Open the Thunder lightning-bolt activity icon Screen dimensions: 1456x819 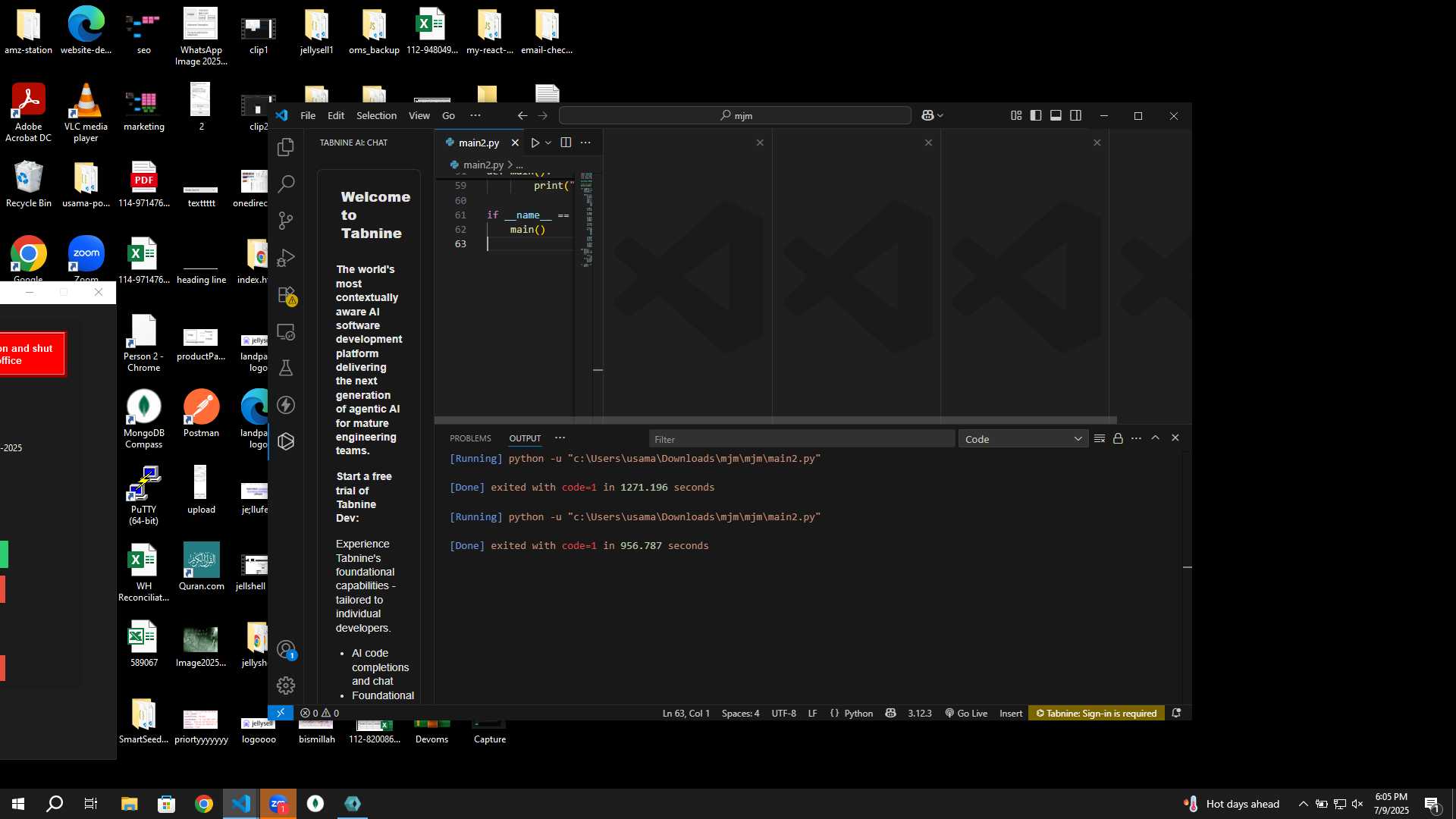(286, 405)
